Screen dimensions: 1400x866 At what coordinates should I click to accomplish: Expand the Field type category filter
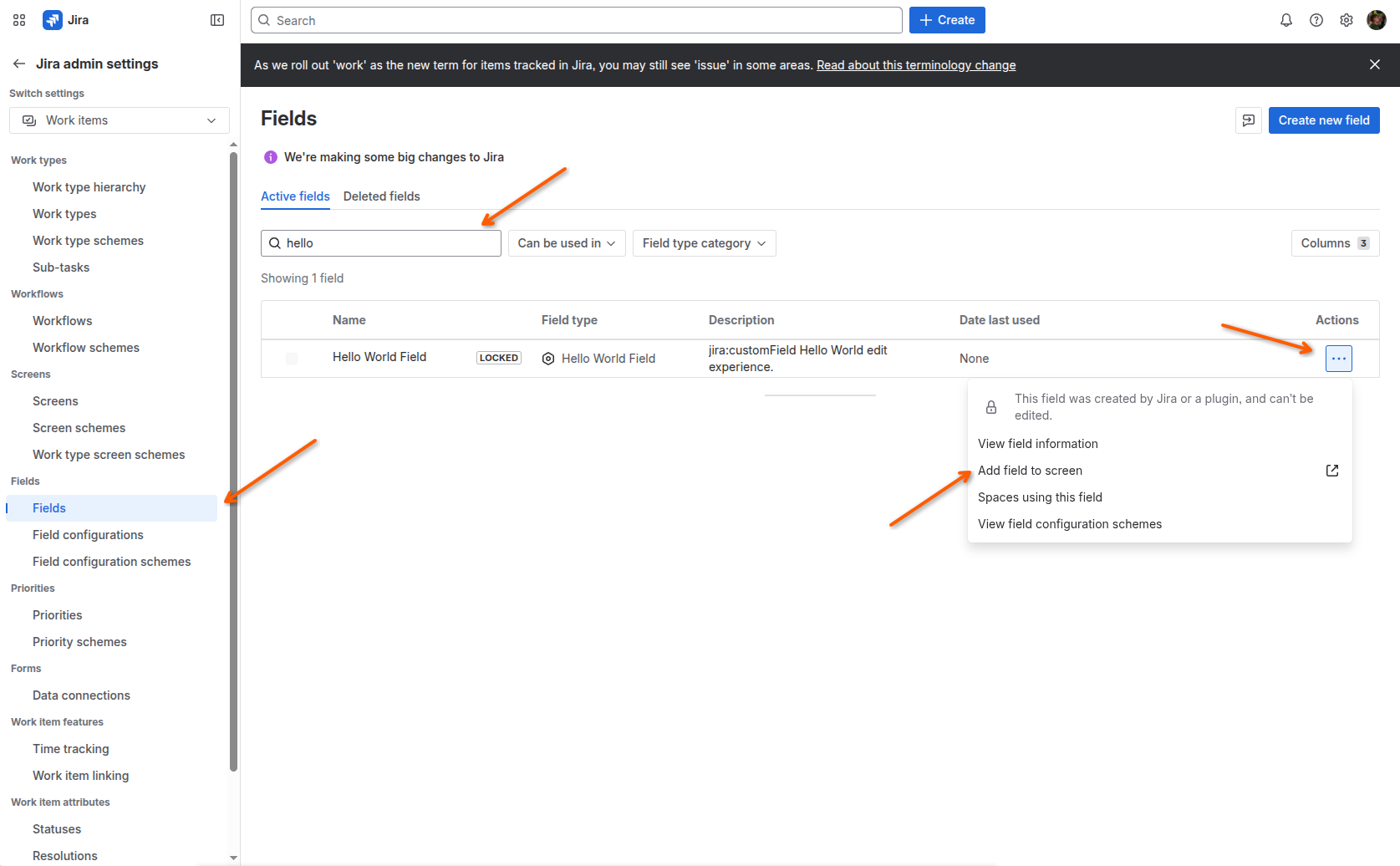(x=705, y=243)
